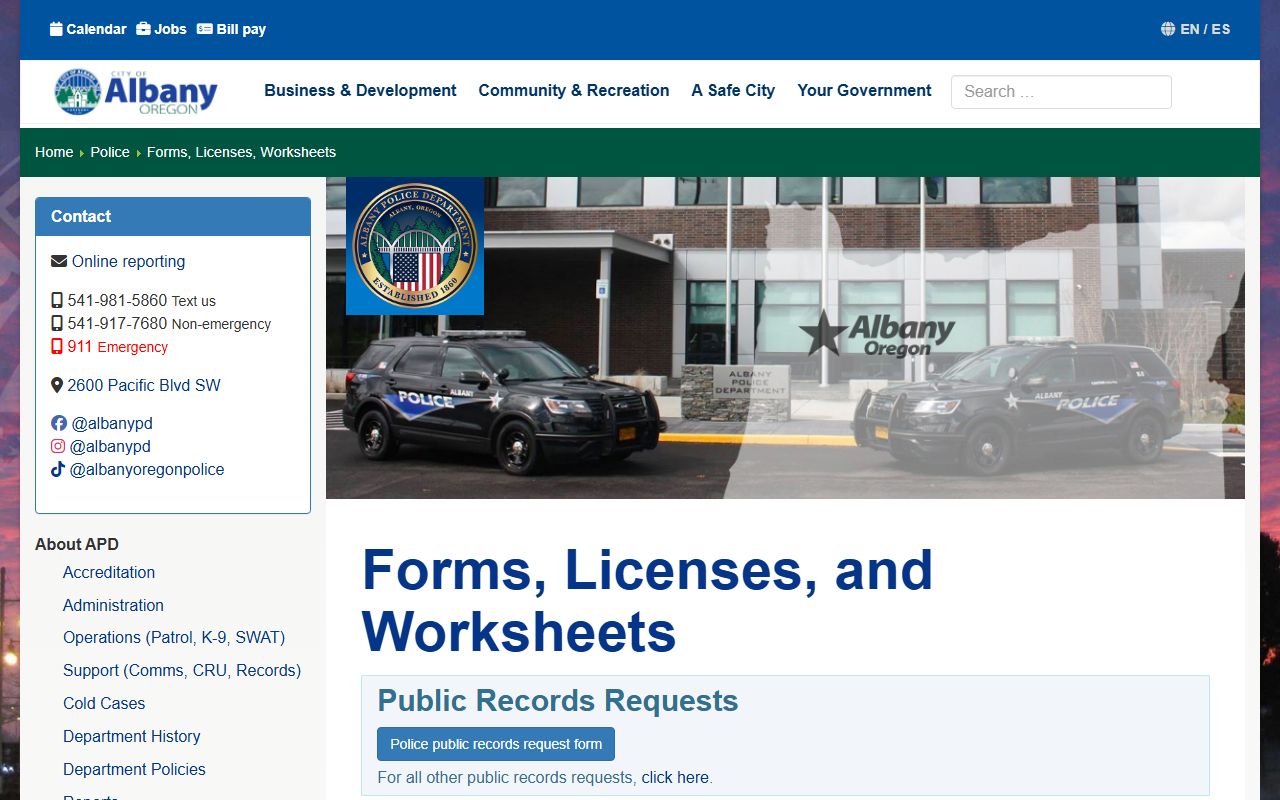Open Operations (Patrol, K-9, SWAT) link
The width and height of the screenshot is (1280, 800).
(x=174, y=637)
